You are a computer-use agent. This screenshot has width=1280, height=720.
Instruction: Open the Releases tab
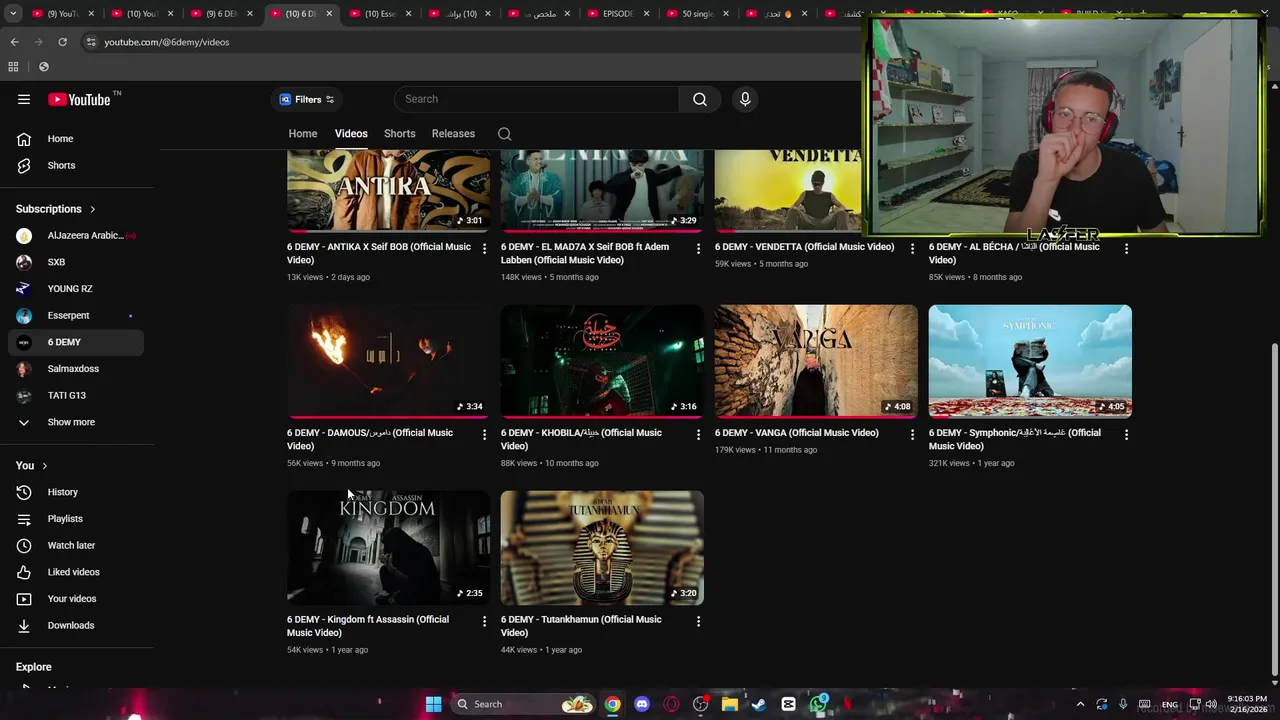pos(453,134)
